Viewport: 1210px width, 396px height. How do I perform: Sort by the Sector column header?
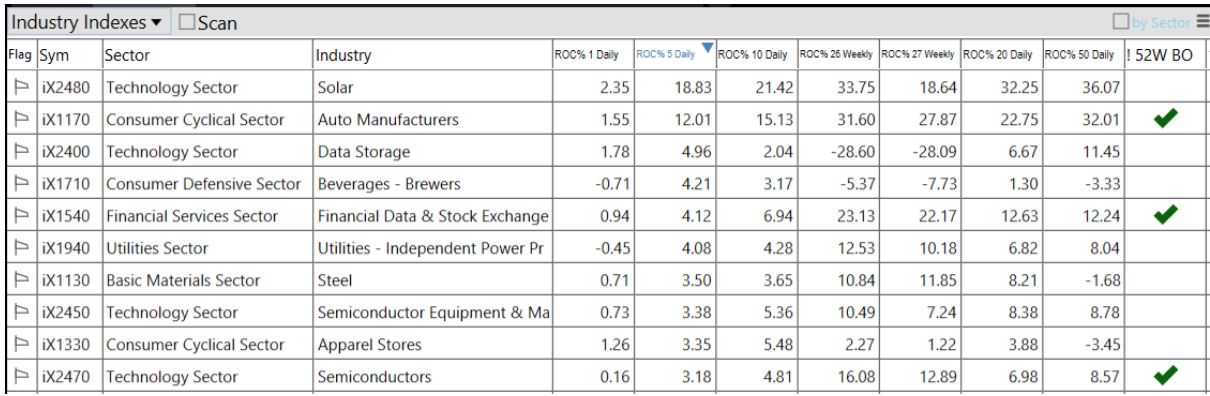(x=127, y=56)
